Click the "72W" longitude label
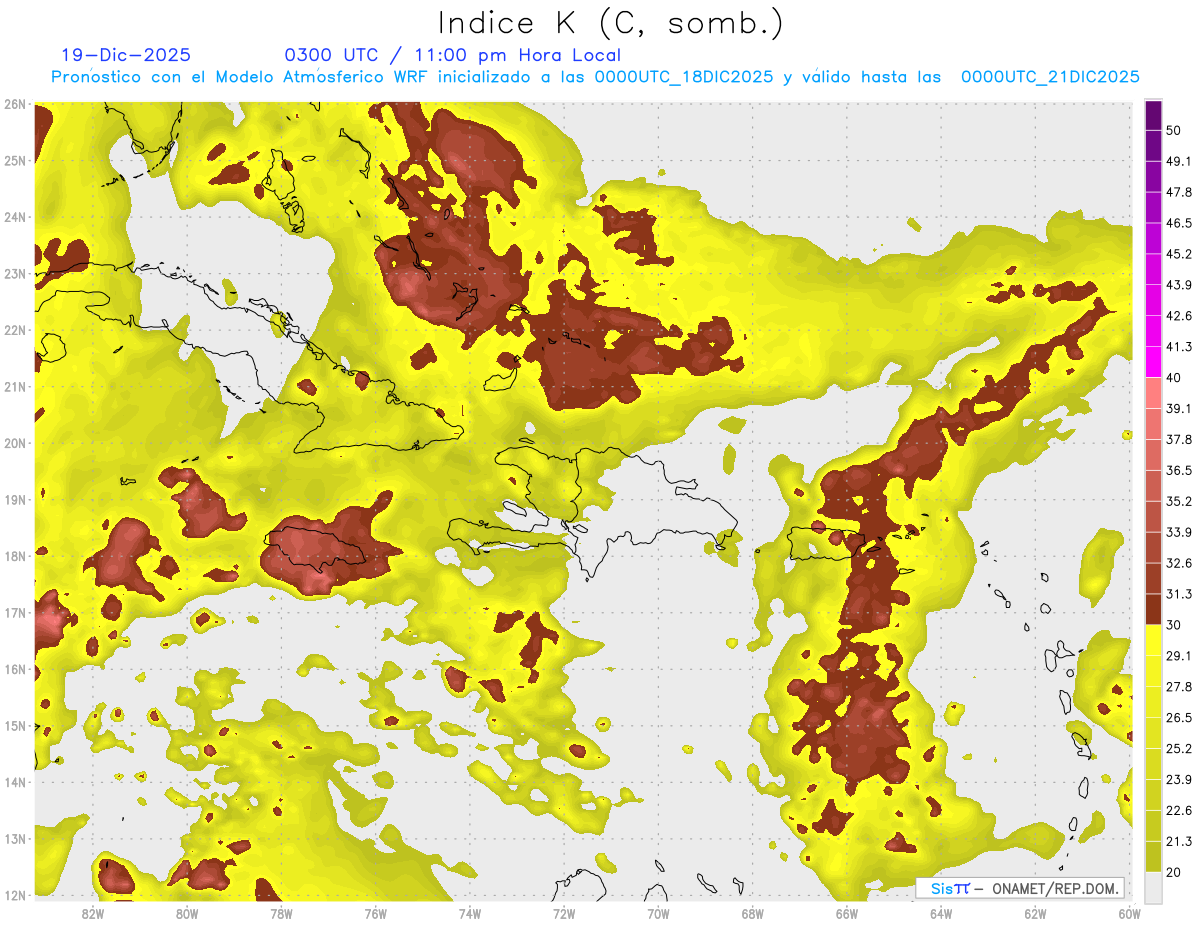1200x927 pixels. point(564,914)
